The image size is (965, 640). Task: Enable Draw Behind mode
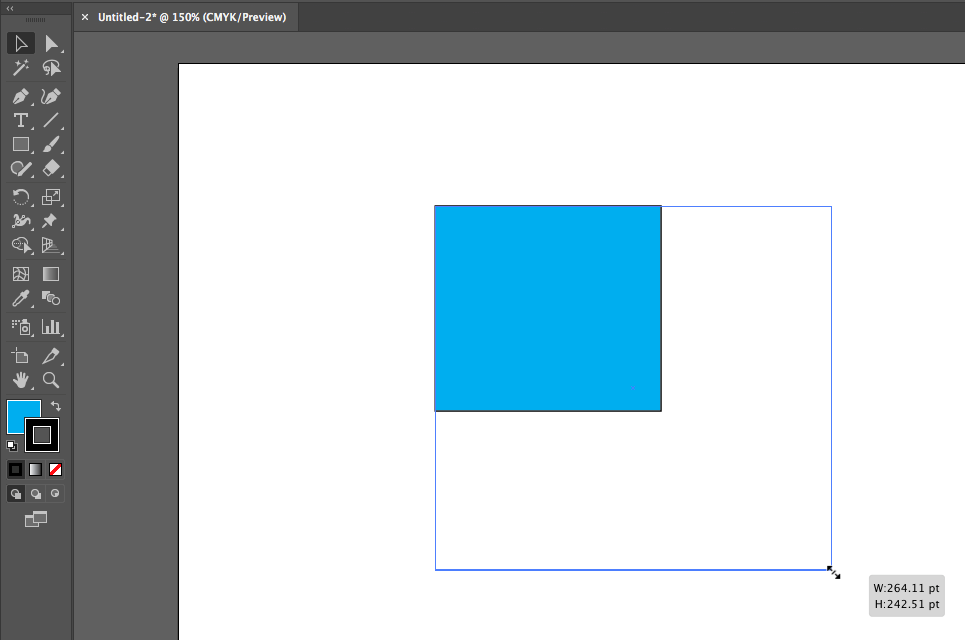(36, 493)
